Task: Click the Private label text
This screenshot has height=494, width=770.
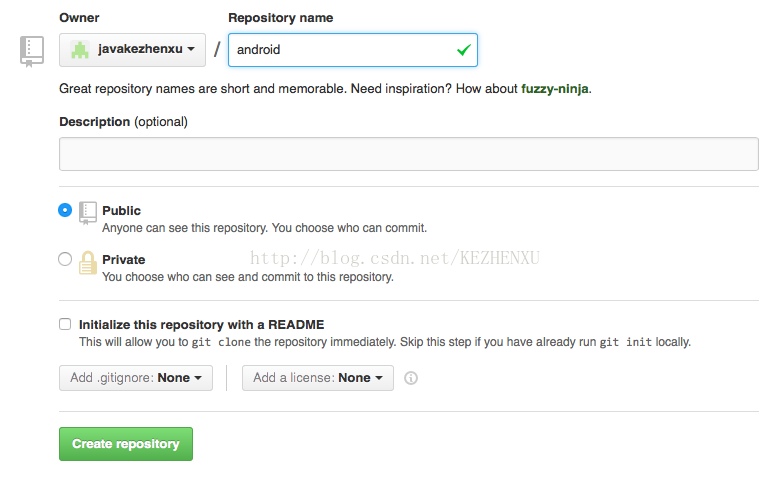Action: pyautogui.click(x=124, y=259)
